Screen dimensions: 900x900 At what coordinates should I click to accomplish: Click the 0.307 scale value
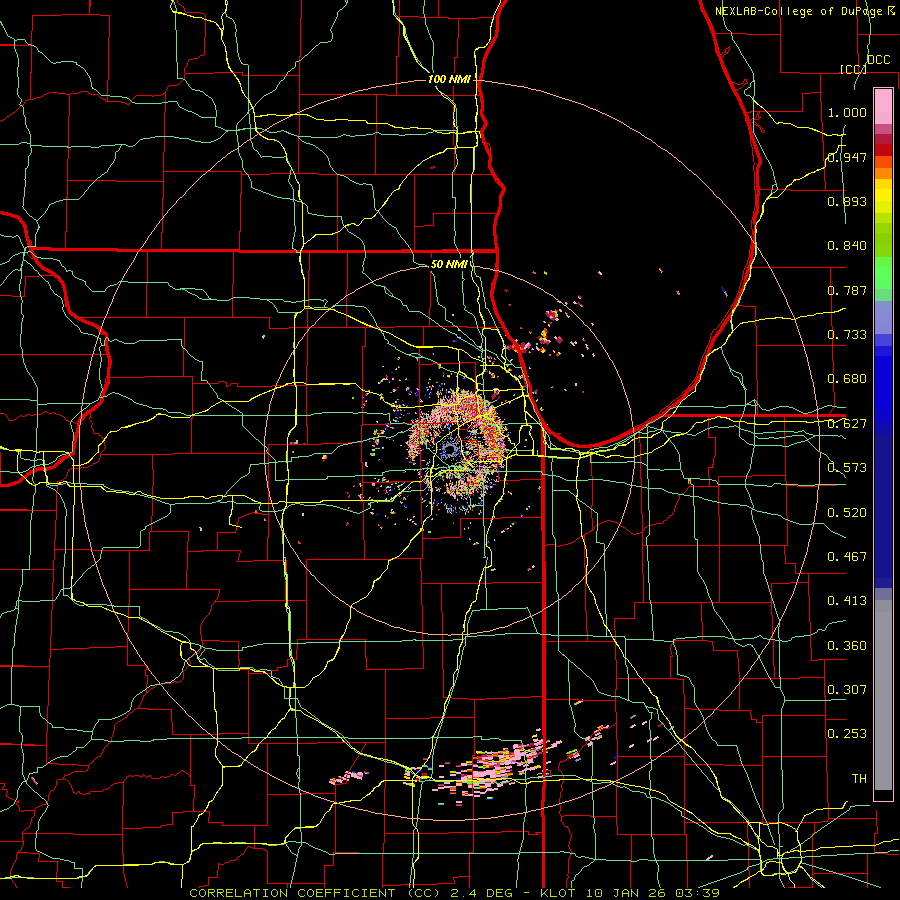point(847,690)
